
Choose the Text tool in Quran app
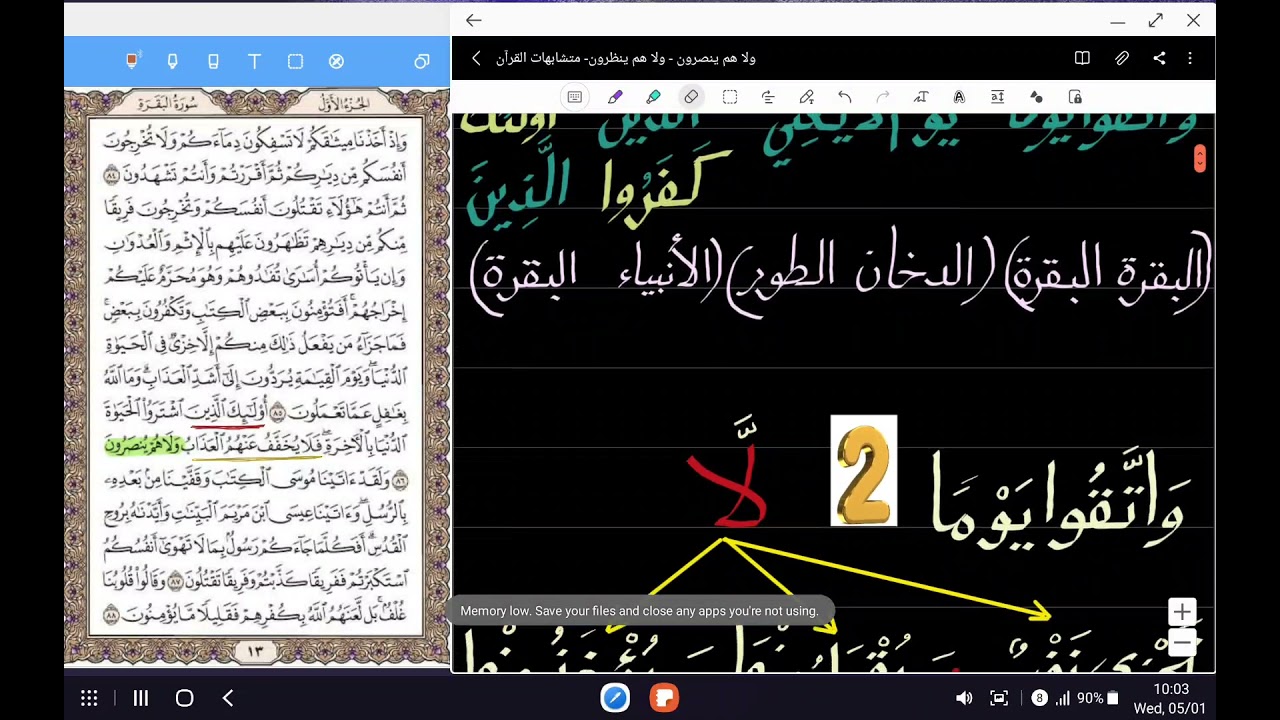click(254, 62)
